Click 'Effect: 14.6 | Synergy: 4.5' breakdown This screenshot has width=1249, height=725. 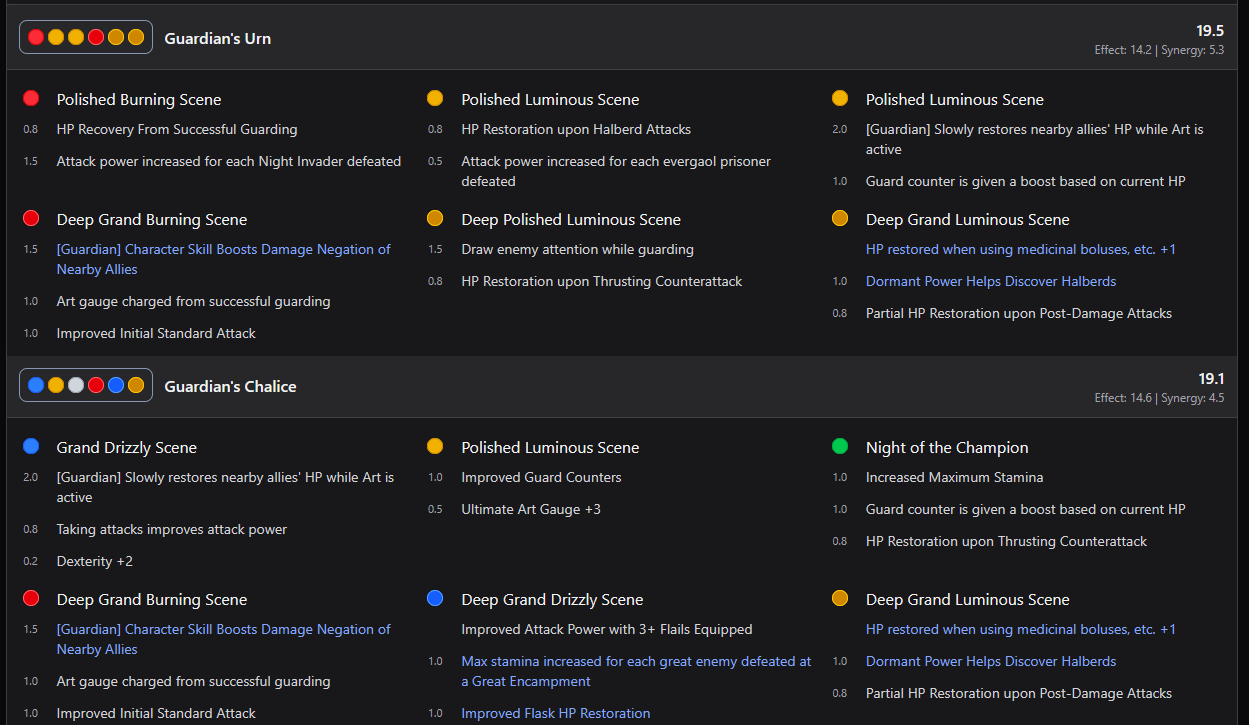[1159, 397]
